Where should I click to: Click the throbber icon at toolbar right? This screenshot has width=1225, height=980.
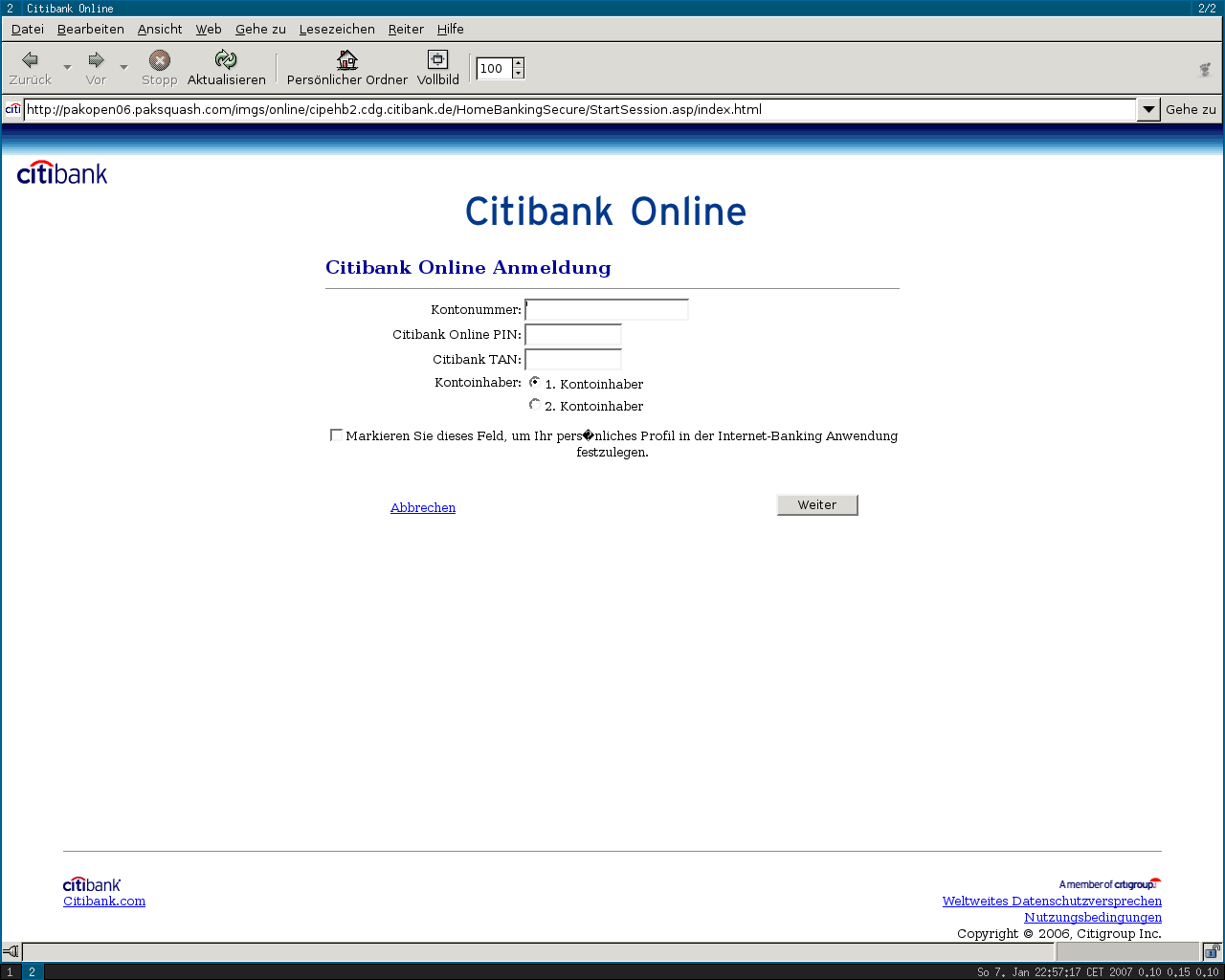1205,69
